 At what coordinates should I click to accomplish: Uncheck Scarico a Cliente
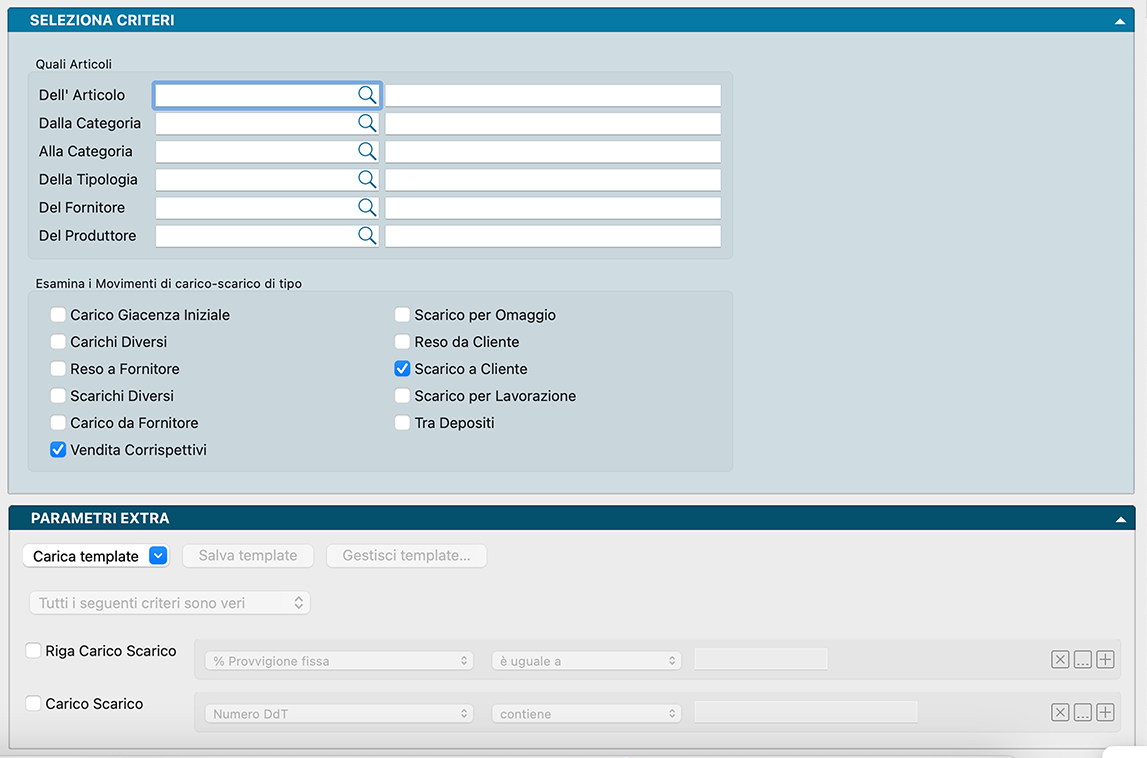tap(402, 369)
